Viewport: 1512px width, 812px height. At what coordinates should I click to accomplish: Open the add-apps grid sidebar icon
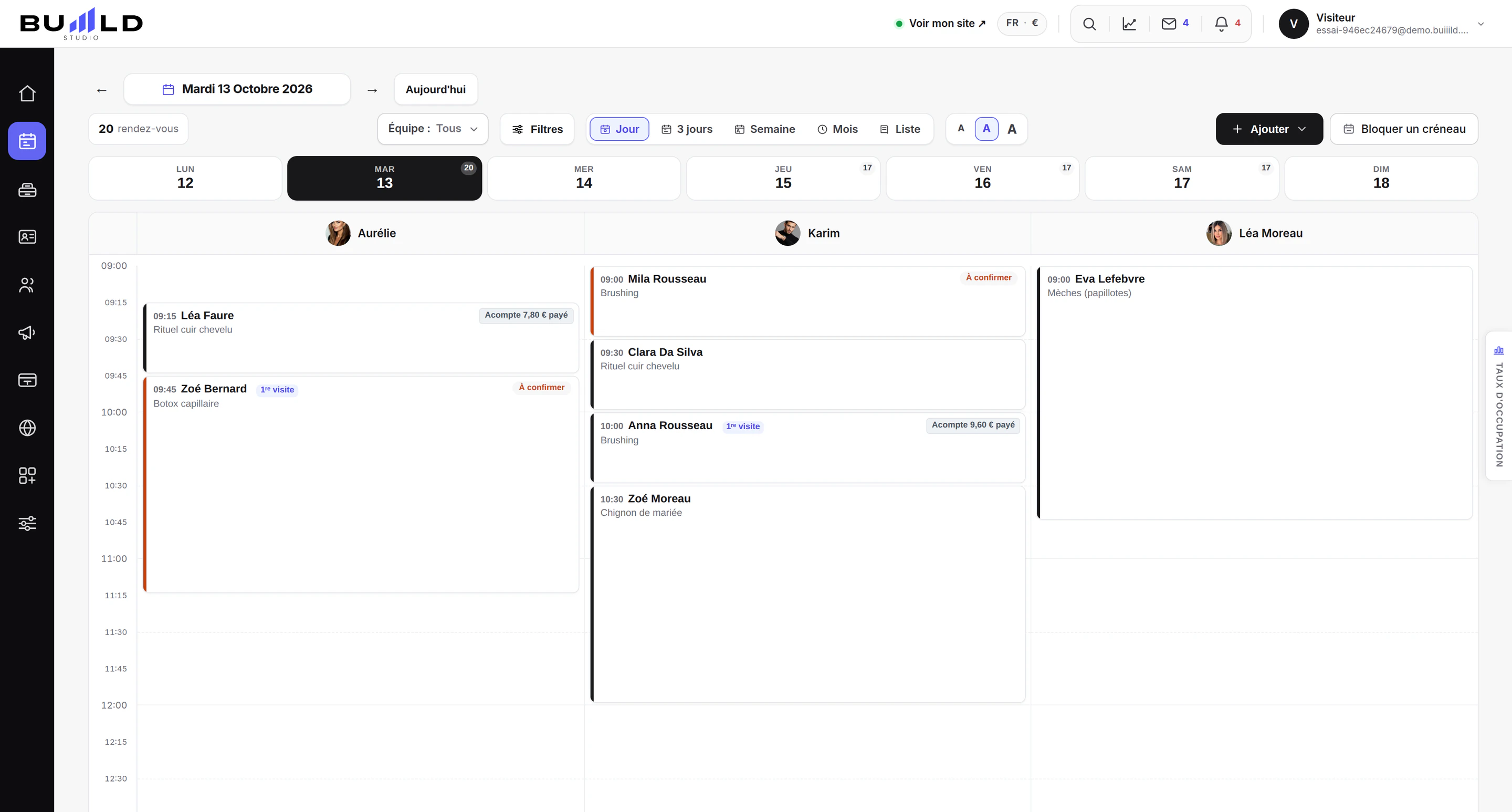27,475
